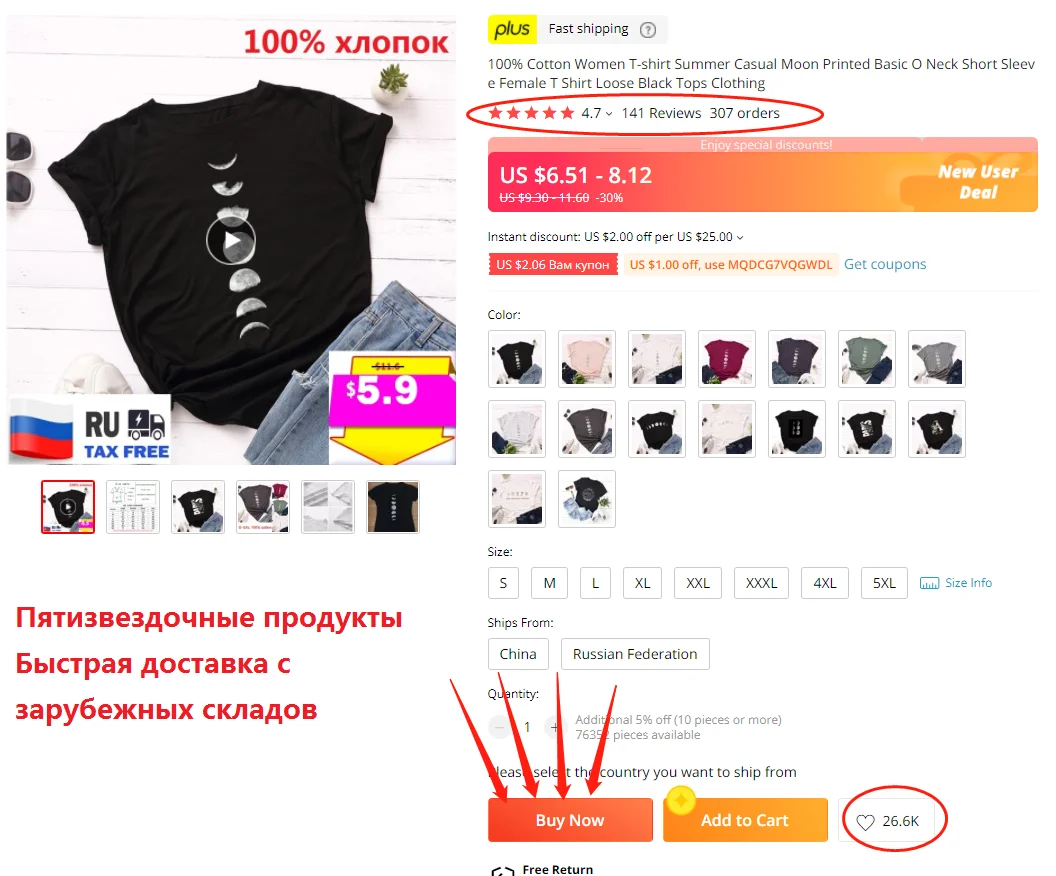Open the size chart thumbnail below main image
Image resolution: width=1056 pixels, height=876 pixels.
133,507
